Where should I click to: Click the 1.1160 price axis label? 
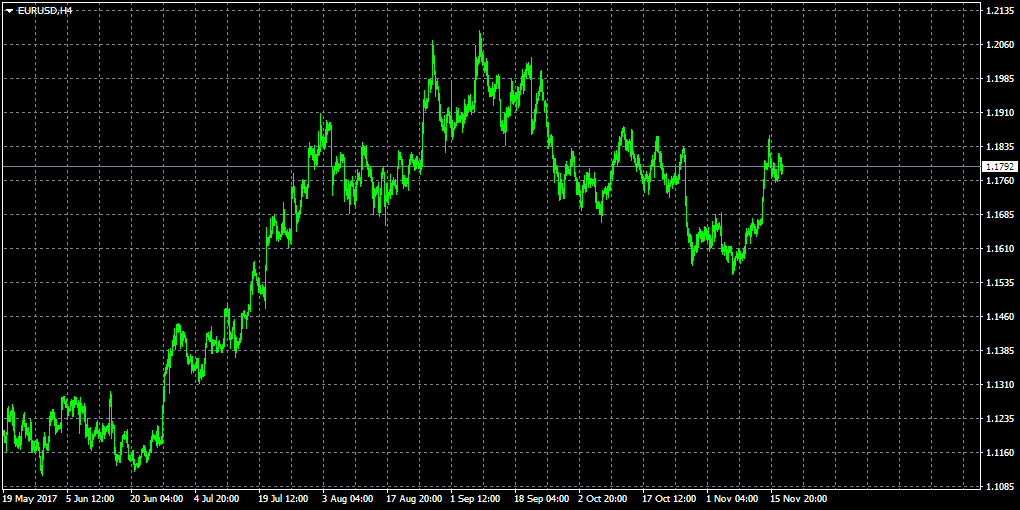pyautogui.click(x=999, y=453)
